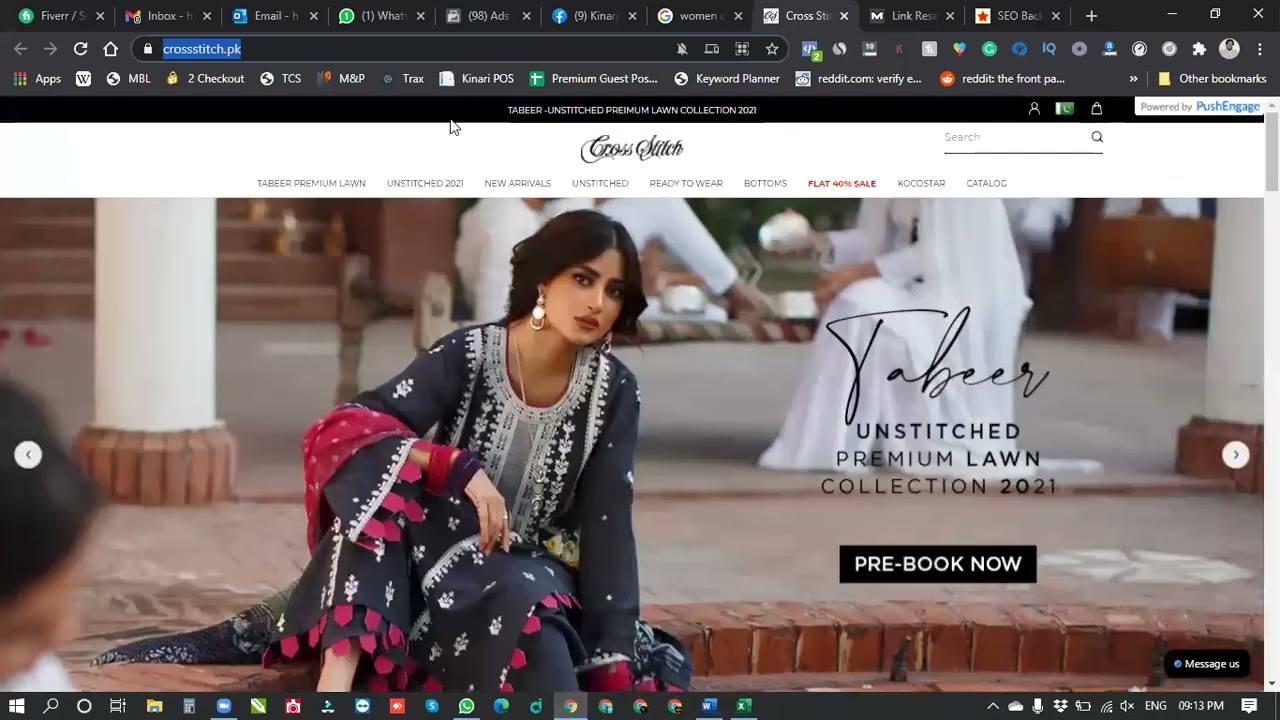Click the site Search input field
The width and height of the screenshot is (1280, 720).
pos(1015,137)
